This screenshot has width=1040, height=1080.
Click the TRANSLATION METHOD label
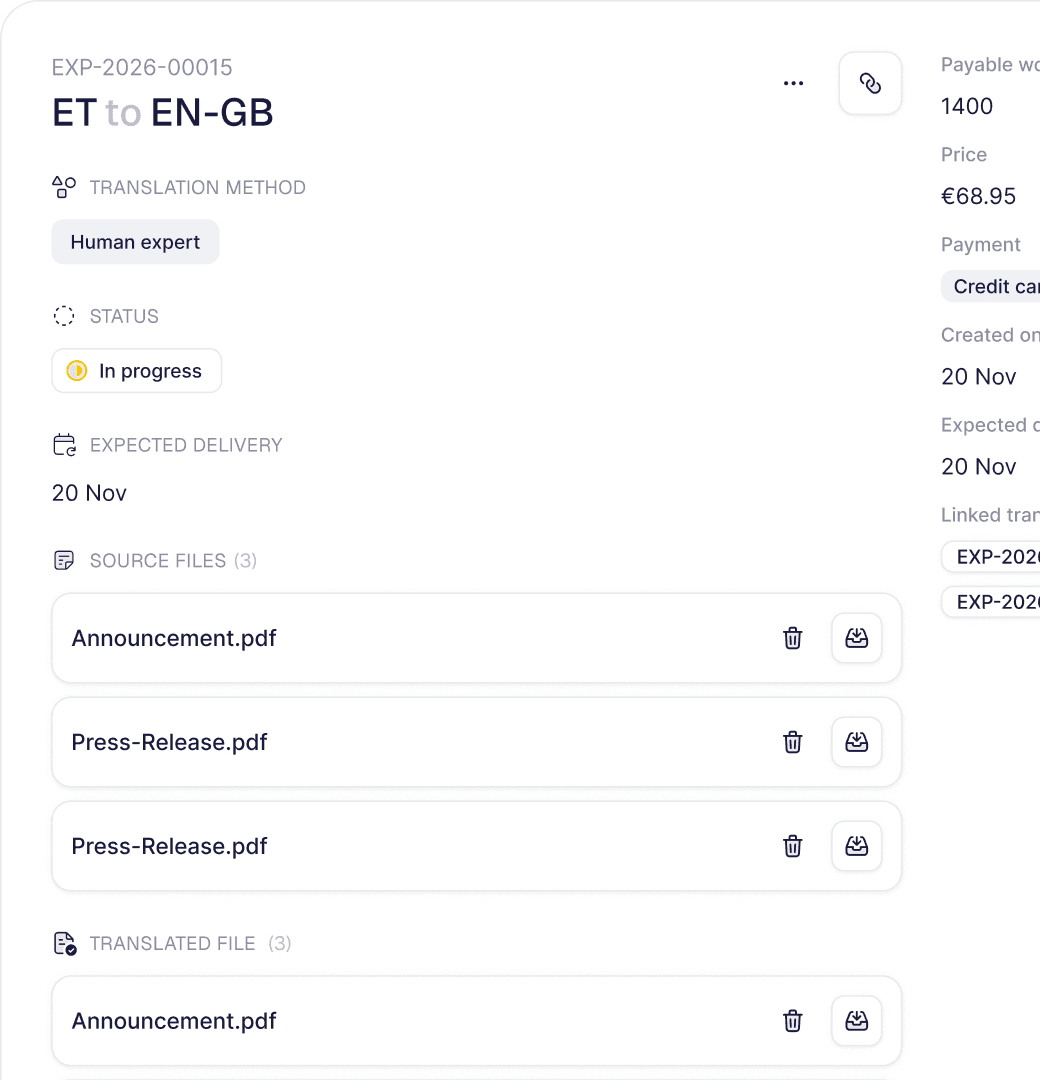pyautogui.click(x=198, y=187)
